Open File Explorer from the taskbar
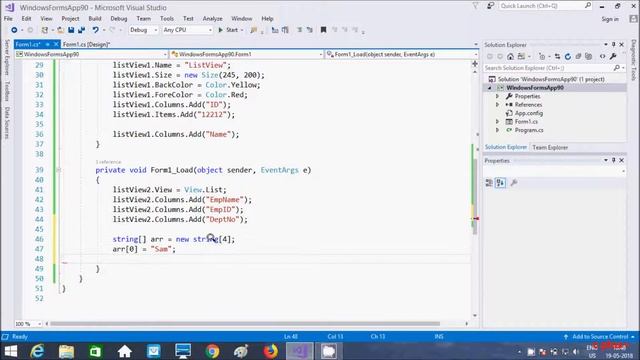Image resolution: width=640 pixels, height=360 pixels. [66, 351]
